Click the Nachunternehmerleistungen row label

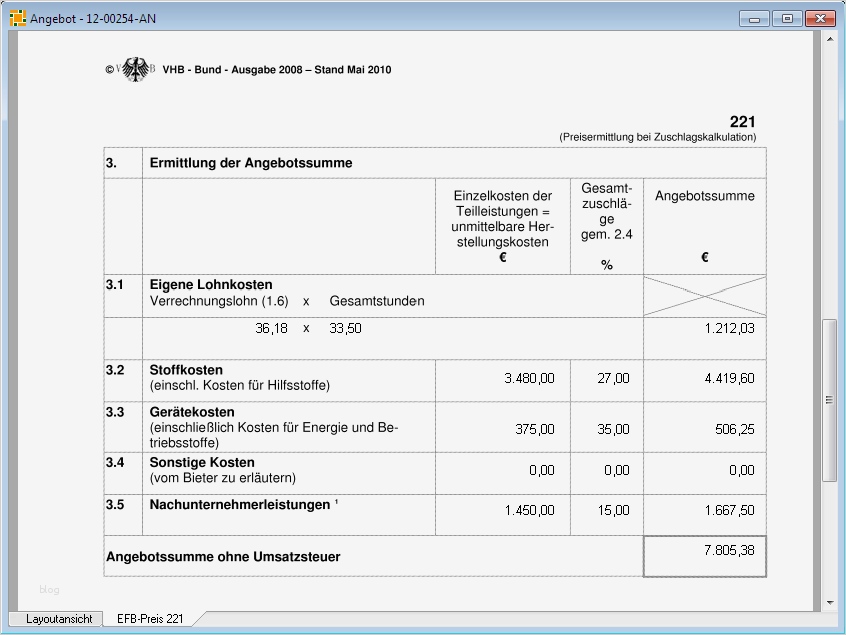point(240,504)
